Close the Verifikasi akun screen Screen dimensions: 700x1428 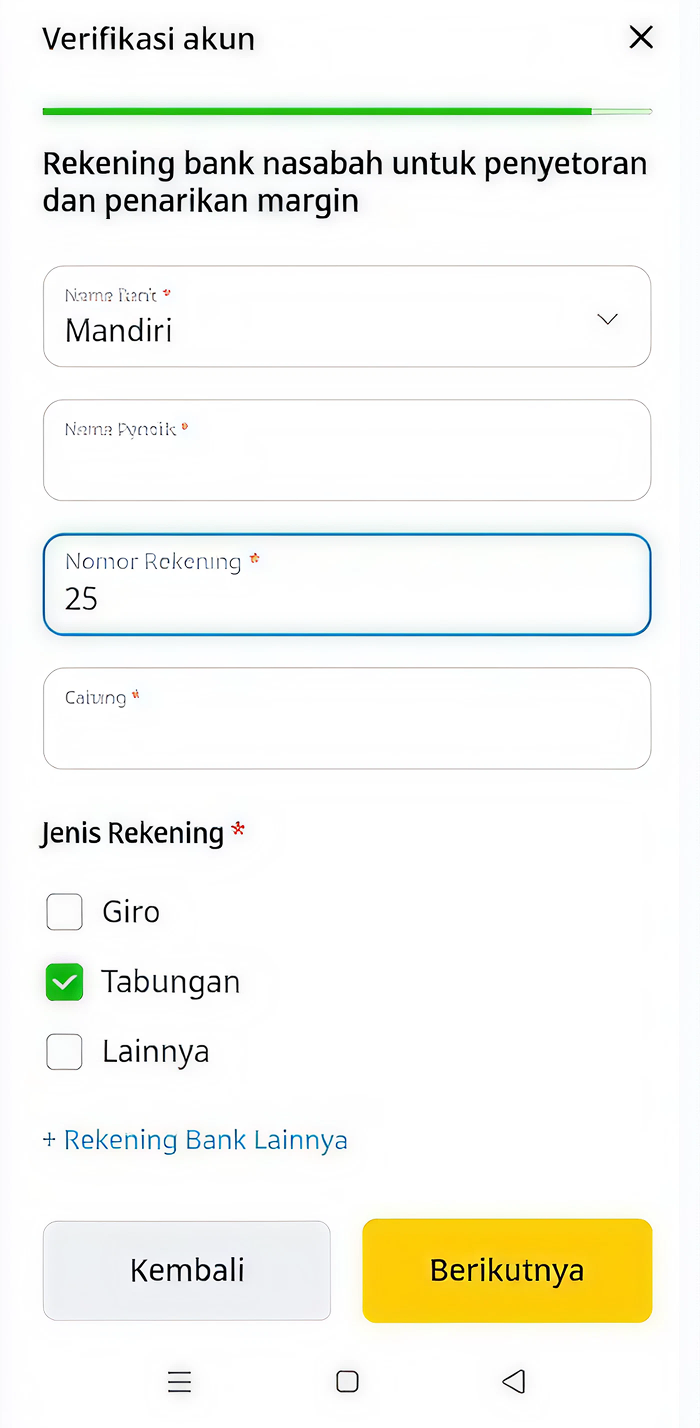tap(640, 38)
